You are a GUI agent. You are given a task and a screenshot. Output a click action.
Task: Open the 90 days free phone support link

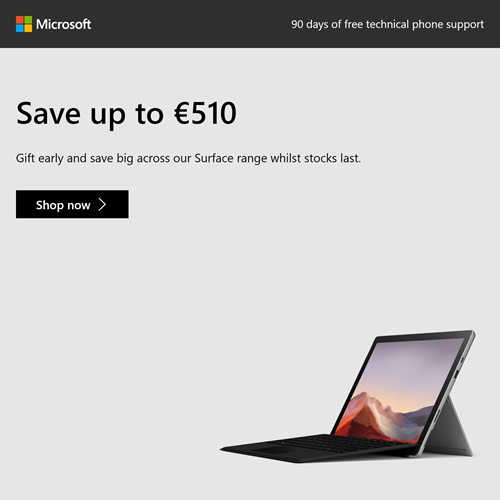[387, 24]
